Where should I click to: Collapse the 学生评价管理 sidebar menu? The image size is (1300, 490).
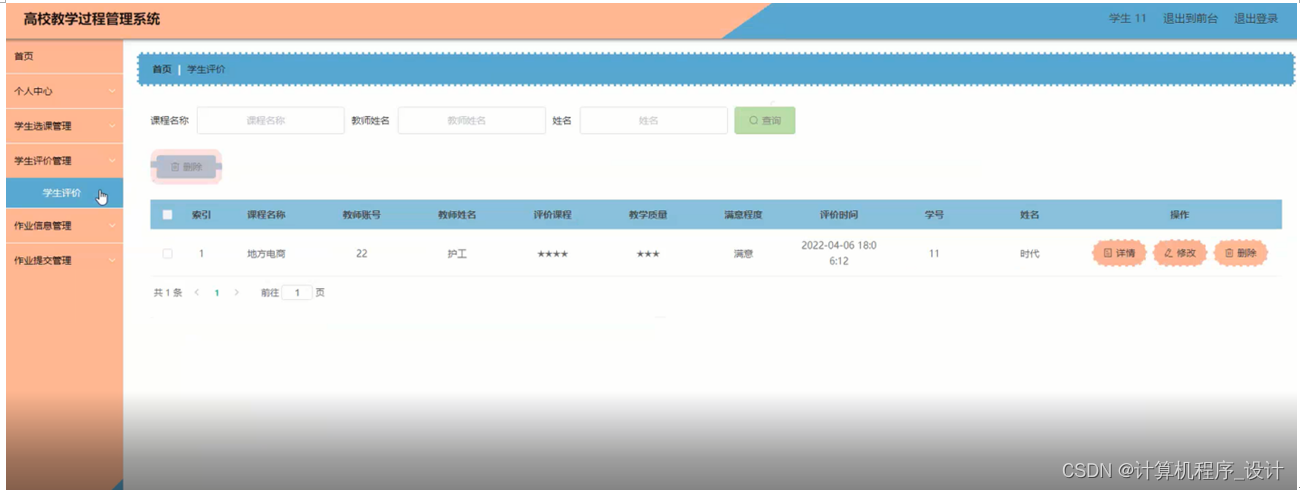64,161
